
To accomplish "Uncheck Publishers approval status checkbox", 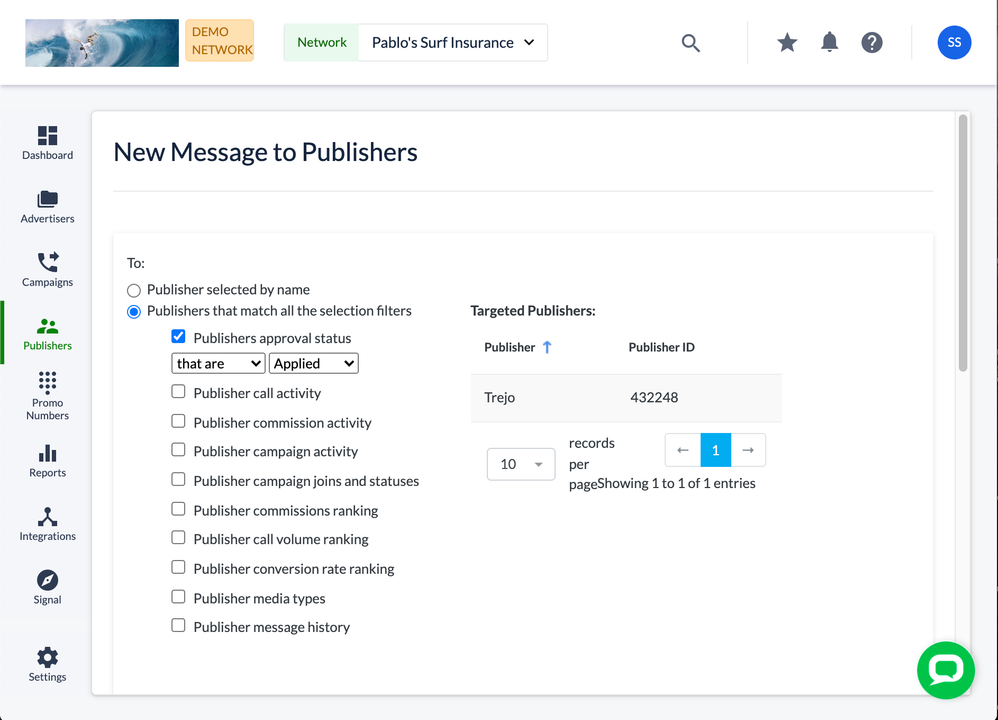I will (x=179, y=337).
